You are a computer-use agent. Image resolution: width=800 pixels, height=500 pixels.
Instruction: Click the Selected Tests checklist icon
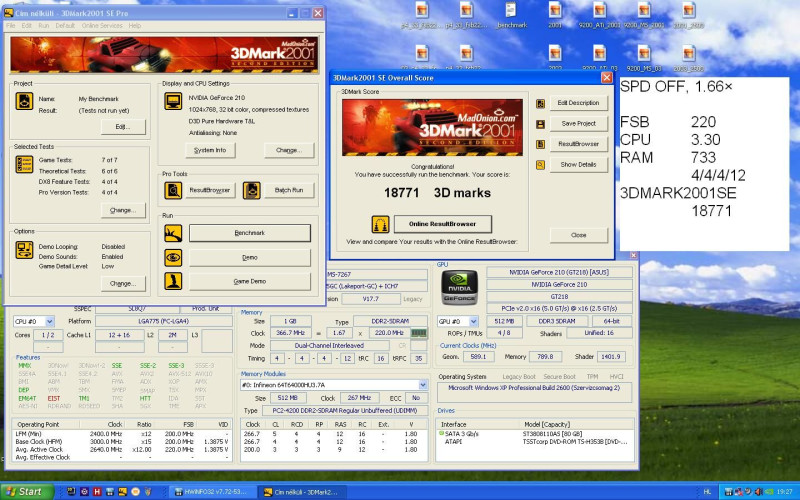coord(24,164)
